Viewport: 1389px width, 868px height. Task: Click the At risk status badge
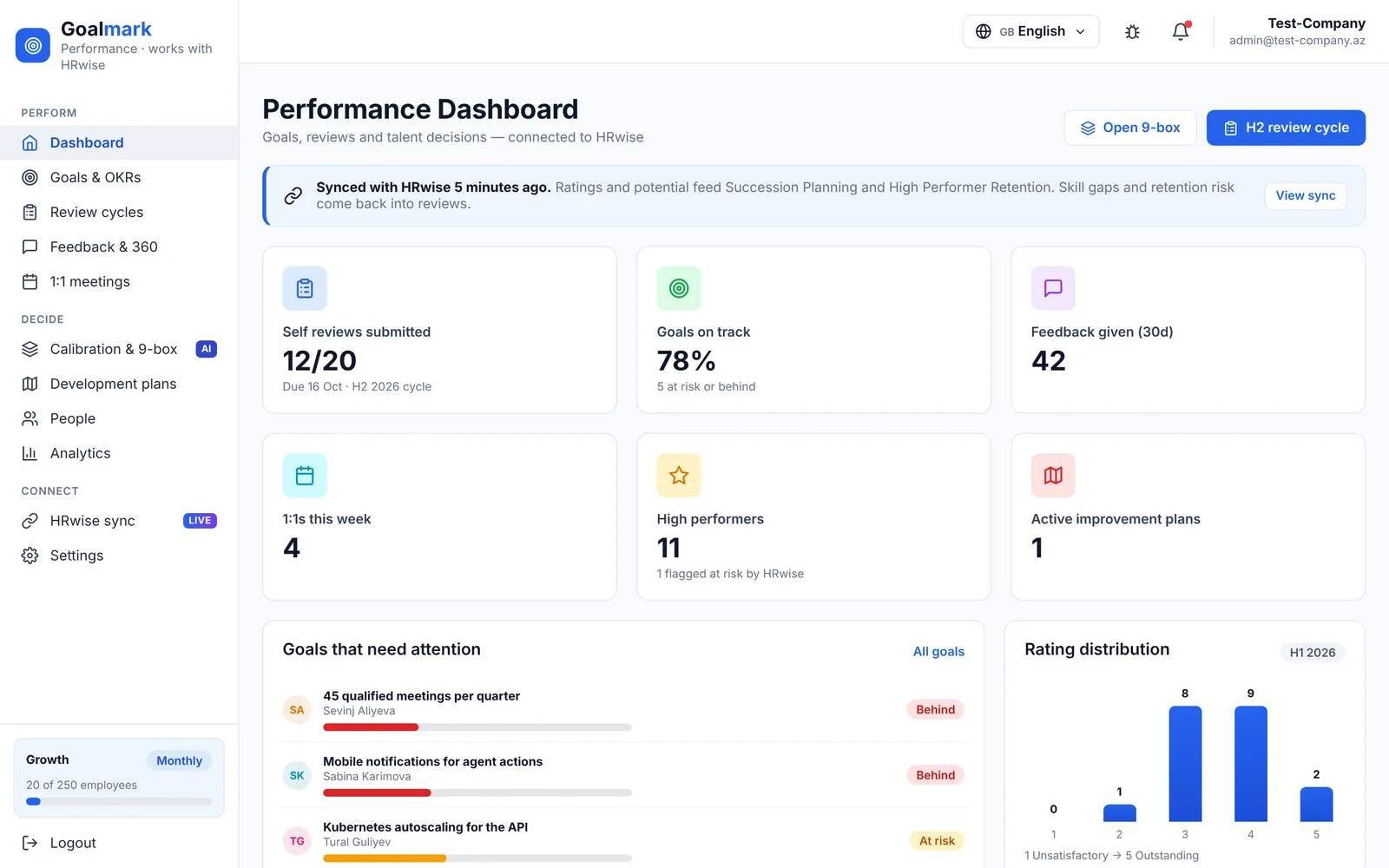937,841
